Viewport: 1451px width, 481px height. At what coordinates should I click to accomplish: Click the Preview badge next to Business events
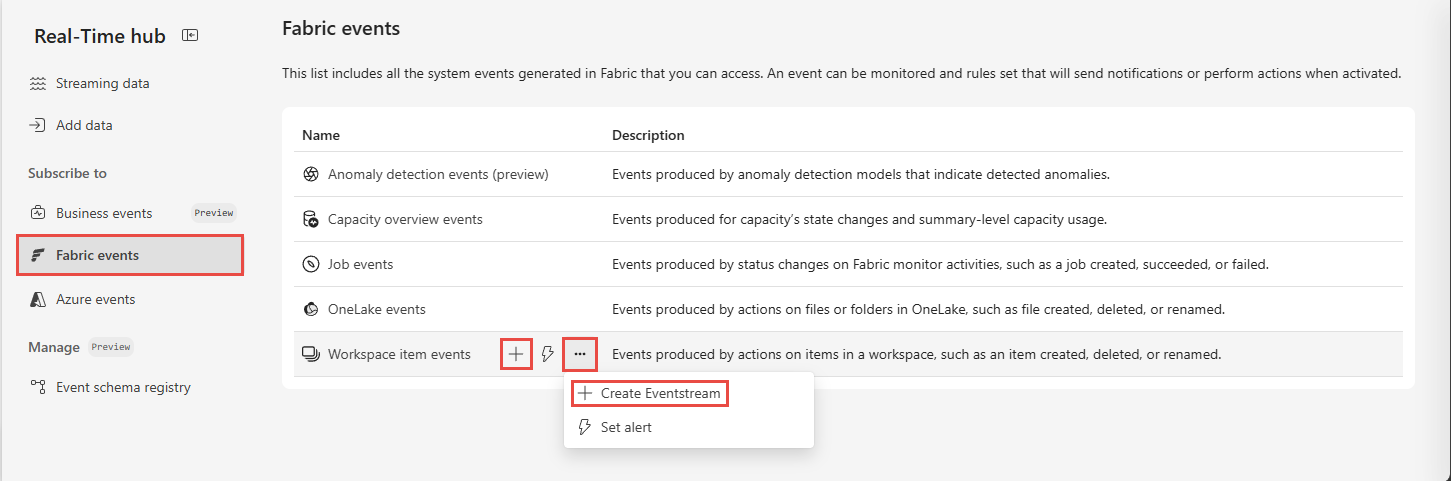click(213, 213)
